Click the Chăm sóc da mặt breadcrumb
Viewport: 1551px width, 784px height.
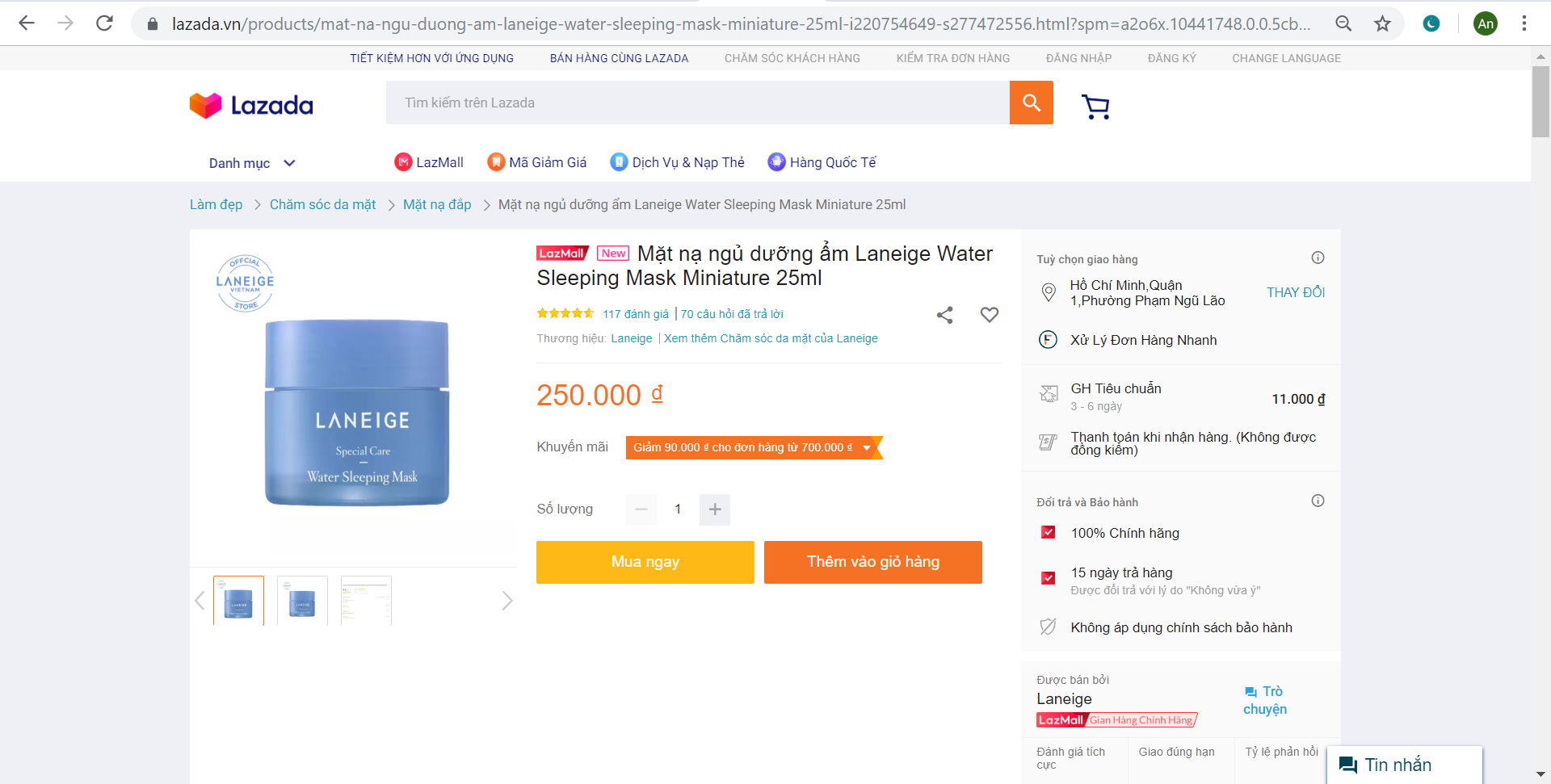322,204
